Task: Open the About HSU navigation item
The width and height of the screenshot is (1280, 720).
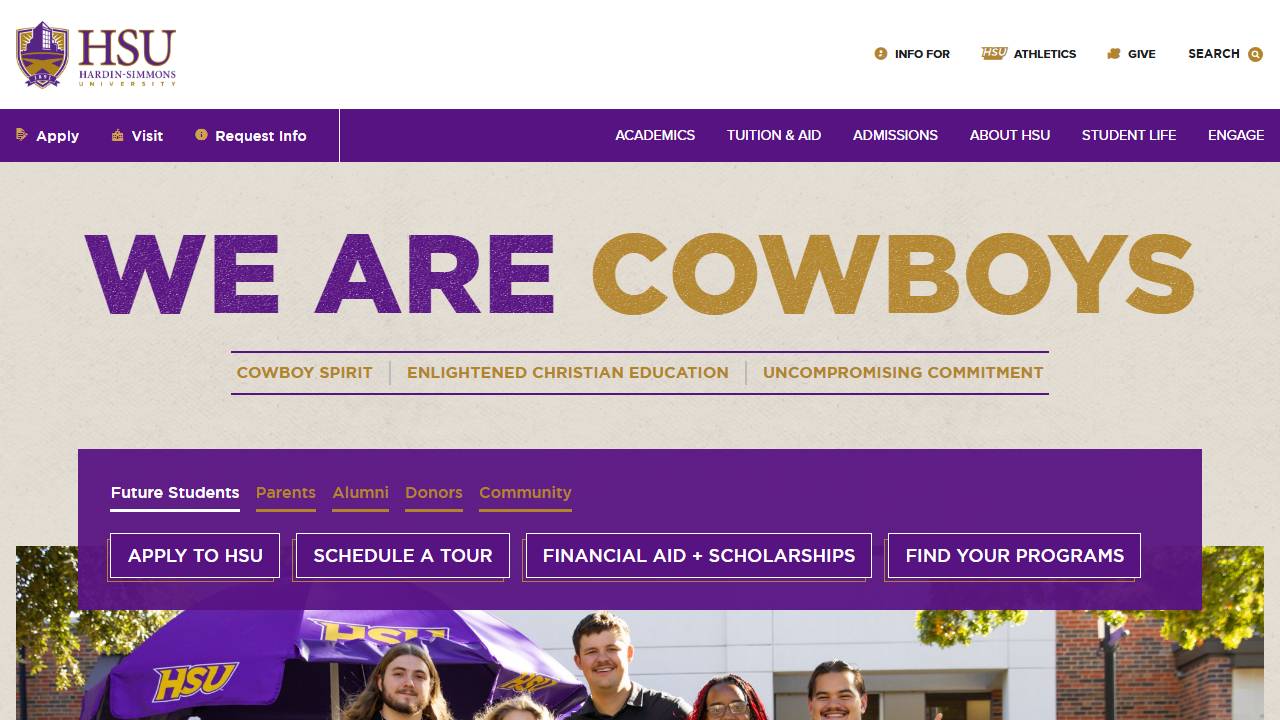Action: pos(1010,135)
